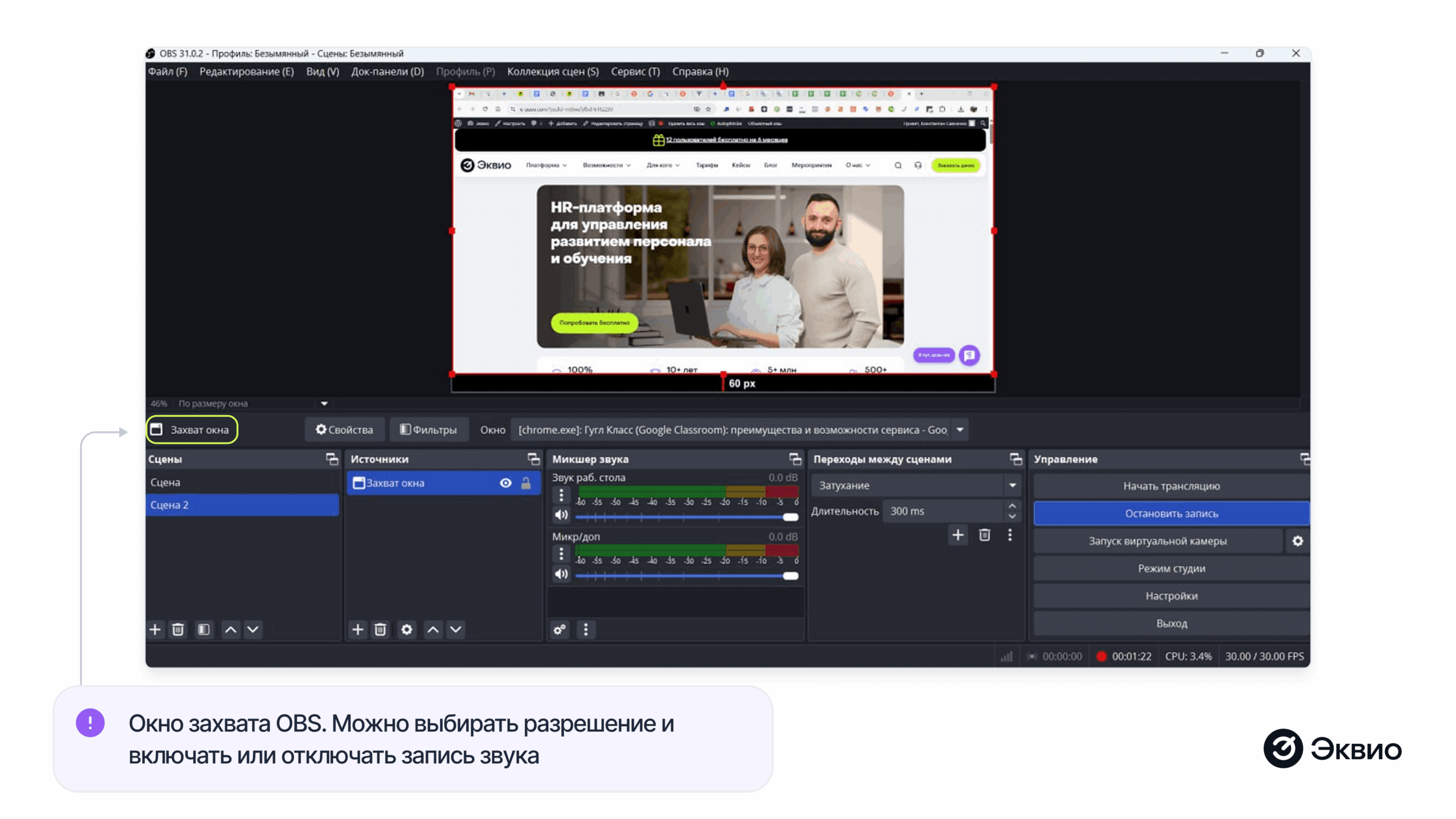Image resolution: width=1456 pixels, height=819 pixels.
Task: Open OBS Настройки from Управление panel
Action: pos(1170,595)
